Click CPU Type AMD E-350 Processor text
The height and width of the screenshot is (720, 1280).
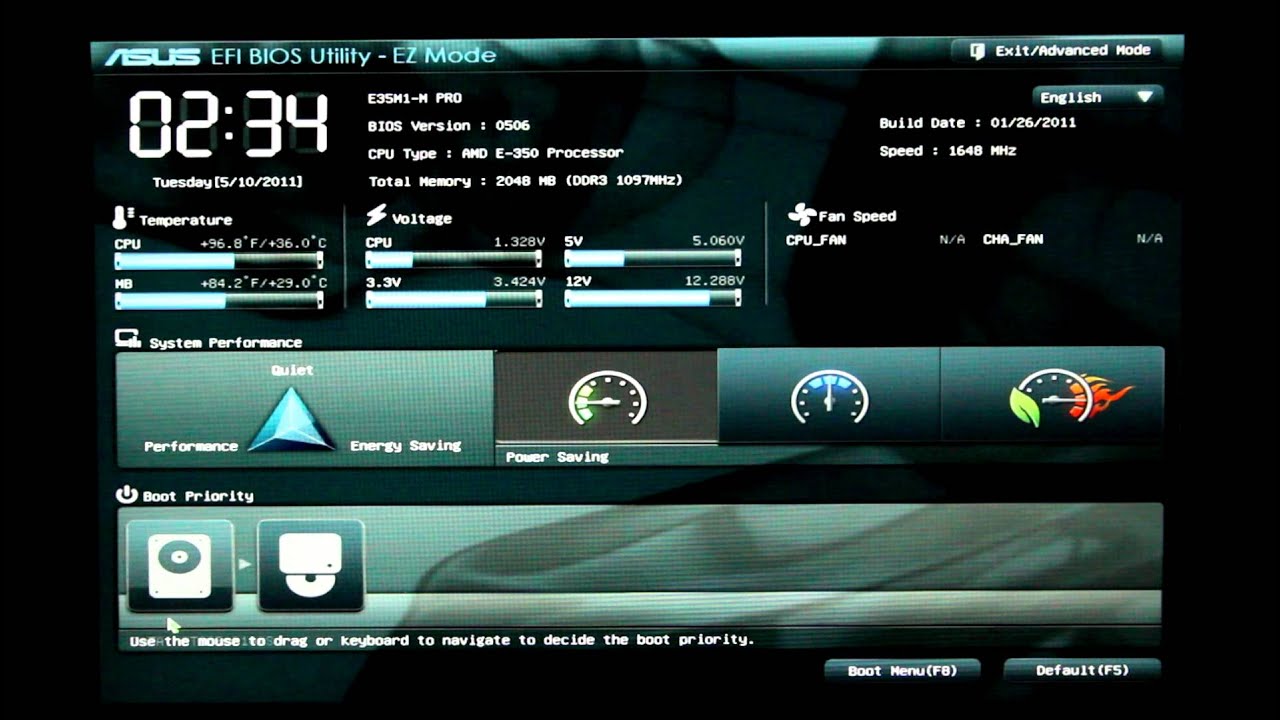tap(495, 153)
